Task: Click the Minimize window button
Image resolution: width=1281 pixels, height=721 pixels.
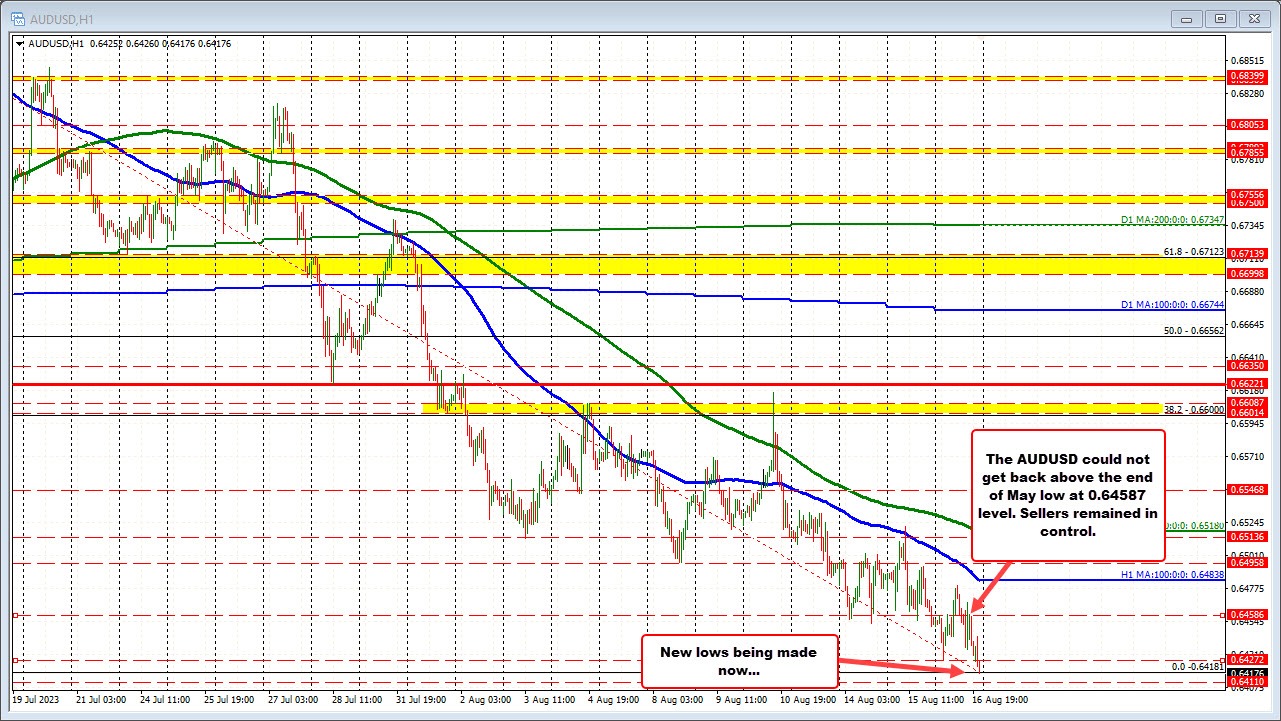Action: tap(1185, 18)
